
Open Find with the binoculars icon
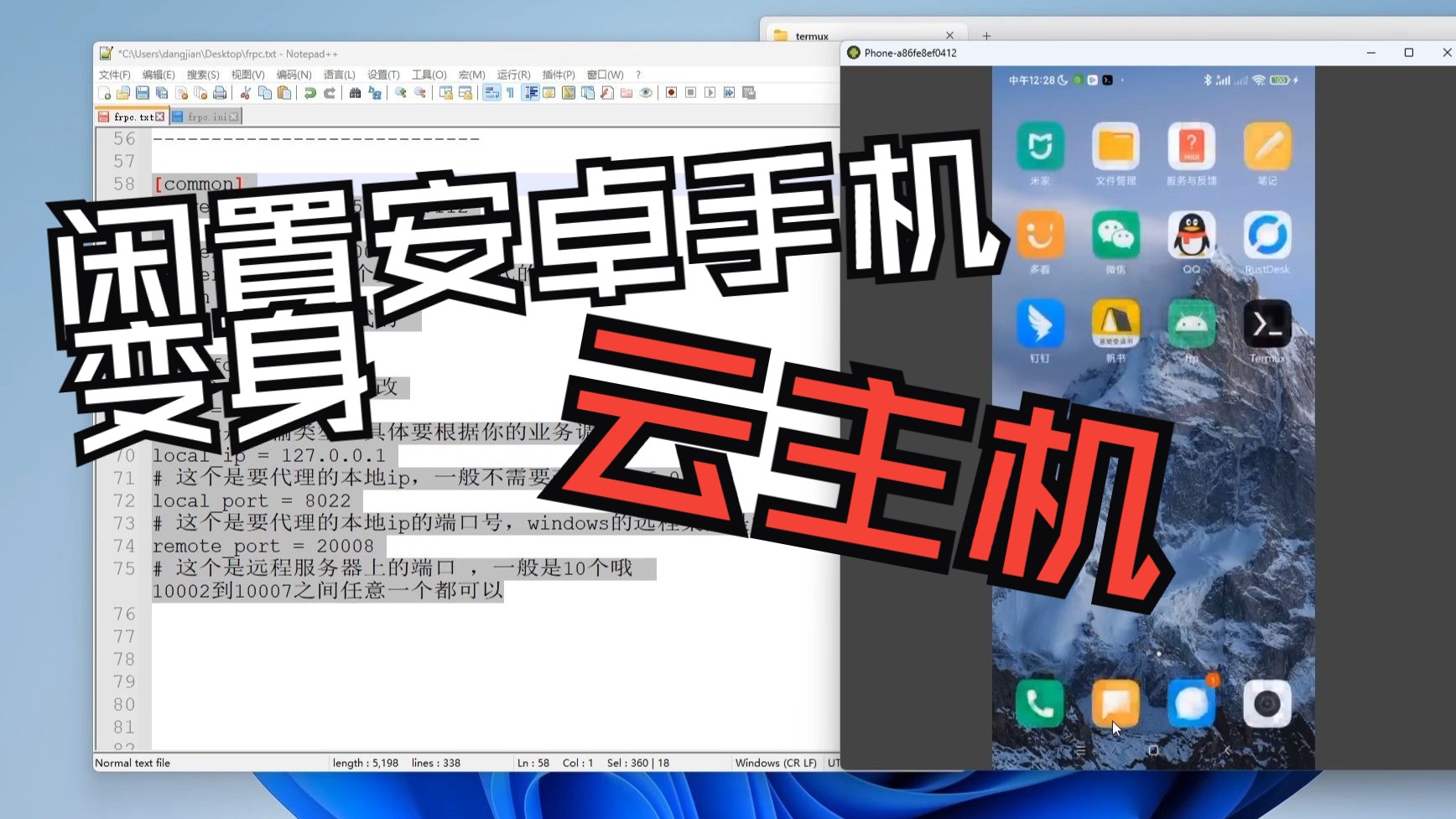click(x=356, y=93)
